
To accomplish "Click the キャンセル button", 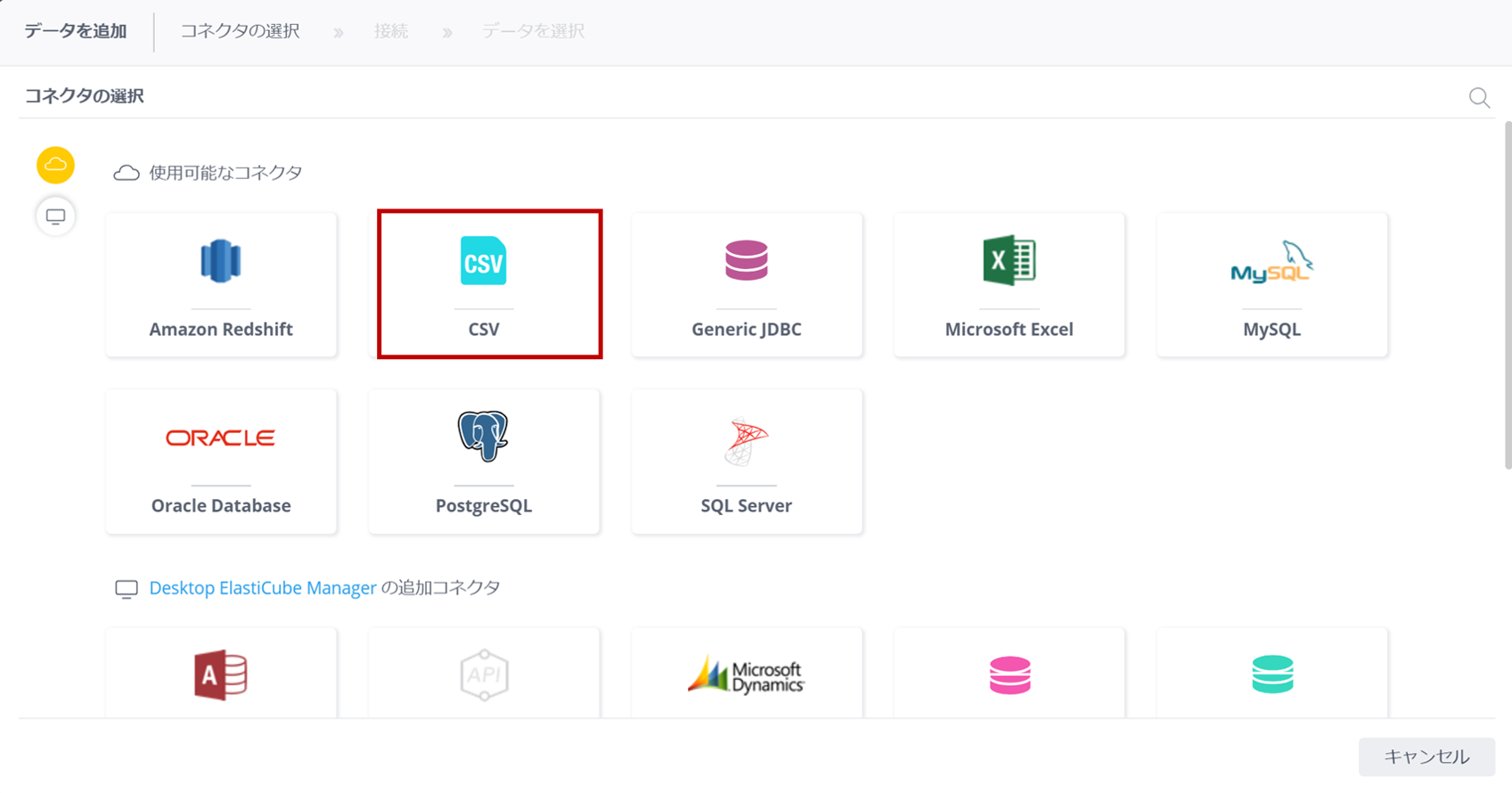I will (x=1426, y=756).
